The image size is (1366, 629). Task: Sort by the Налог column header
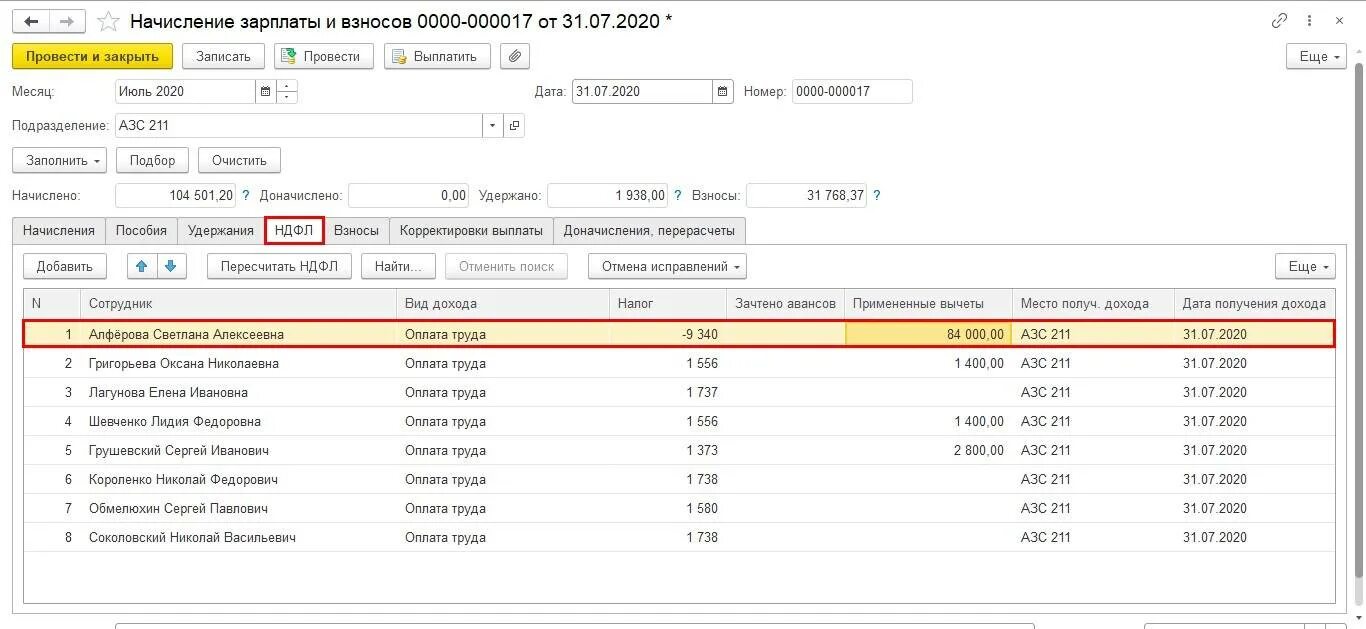click(x=667, y=303)
